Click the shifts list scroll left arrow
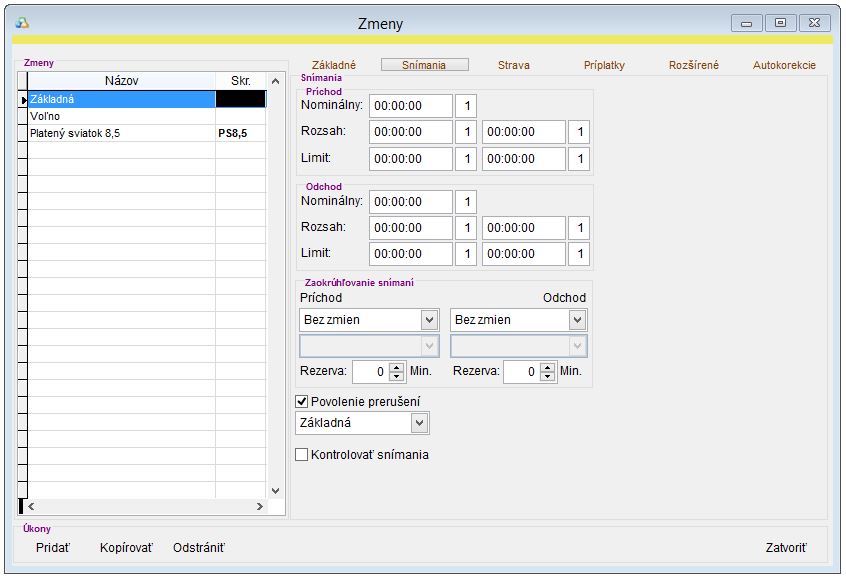 31,506
